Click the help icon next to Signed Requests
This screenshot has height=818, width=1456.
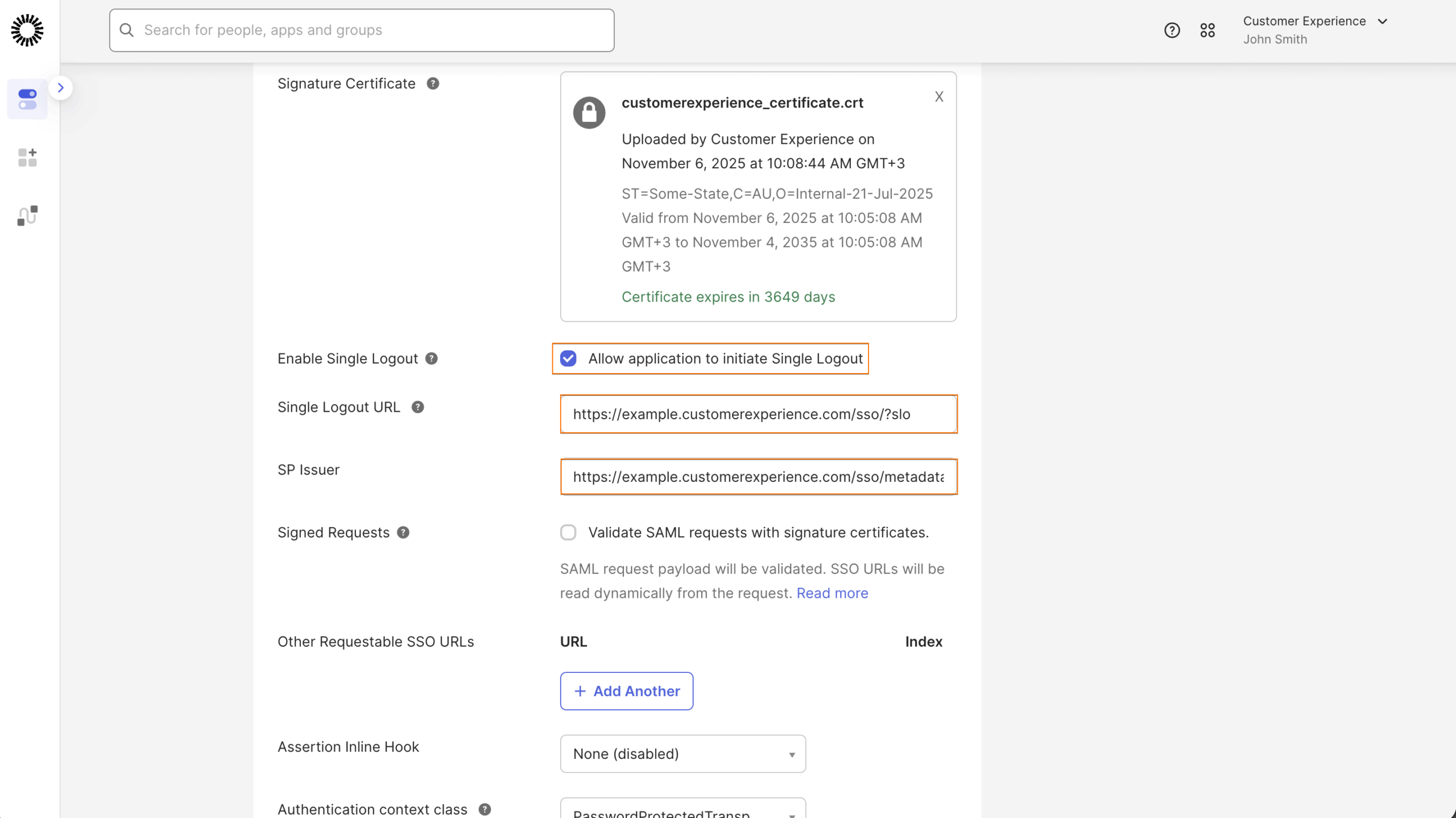404,532
